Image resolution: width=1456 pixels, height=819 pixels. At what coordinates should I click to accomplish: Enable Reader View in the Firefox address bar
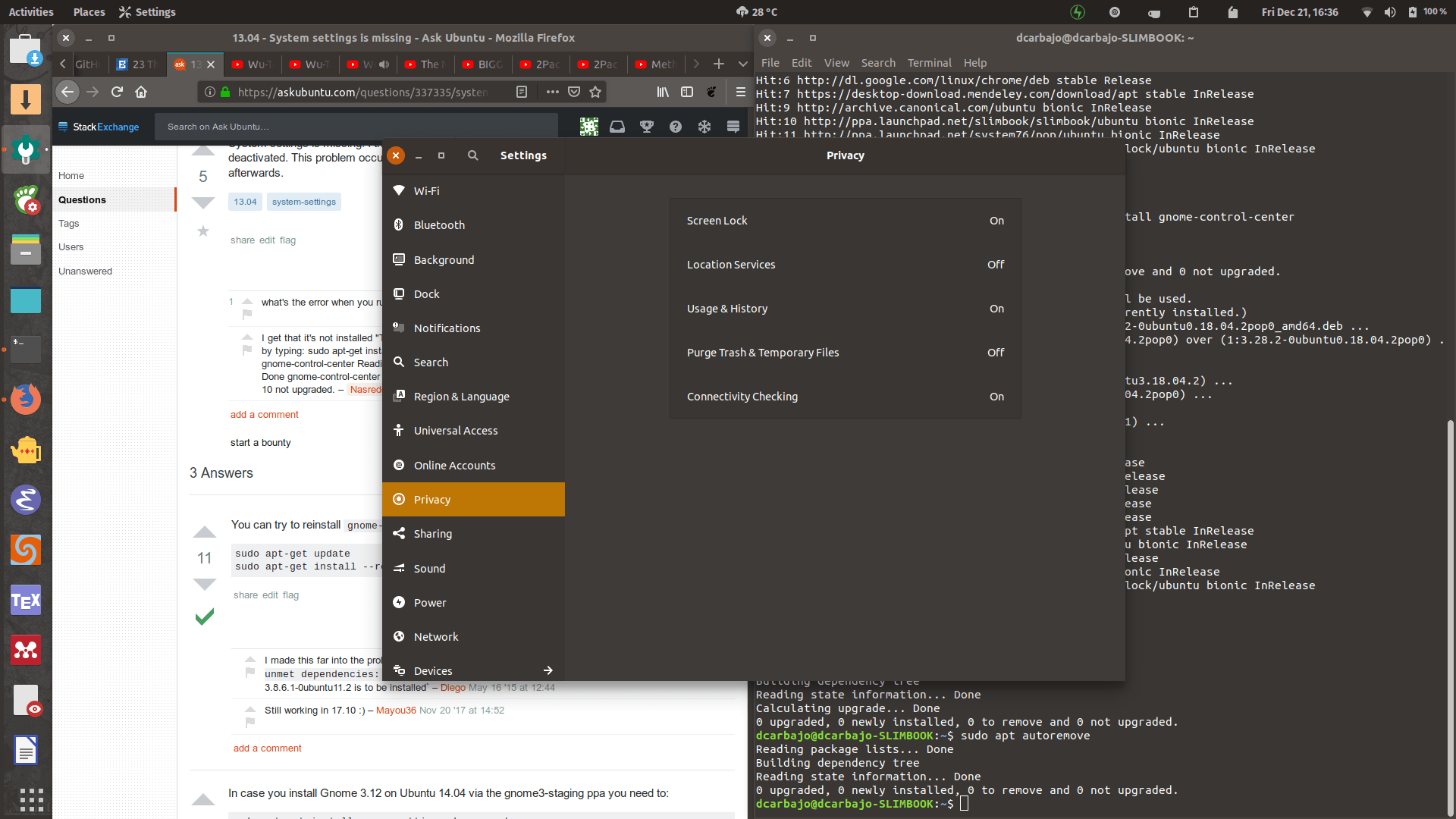tap(522, 92)
